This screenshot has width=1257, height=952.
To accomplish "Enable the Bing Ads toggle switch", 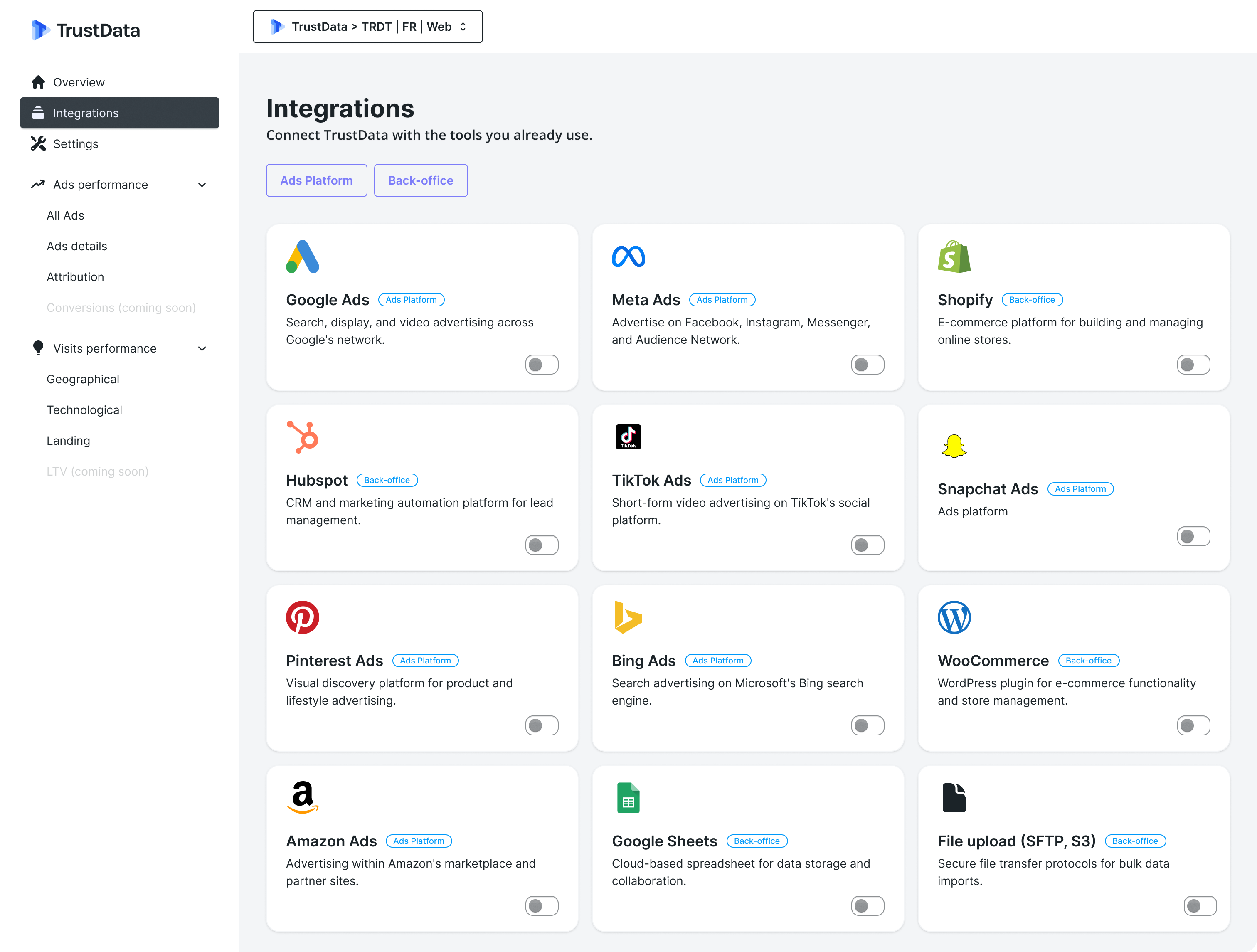I will click(867, 725).
